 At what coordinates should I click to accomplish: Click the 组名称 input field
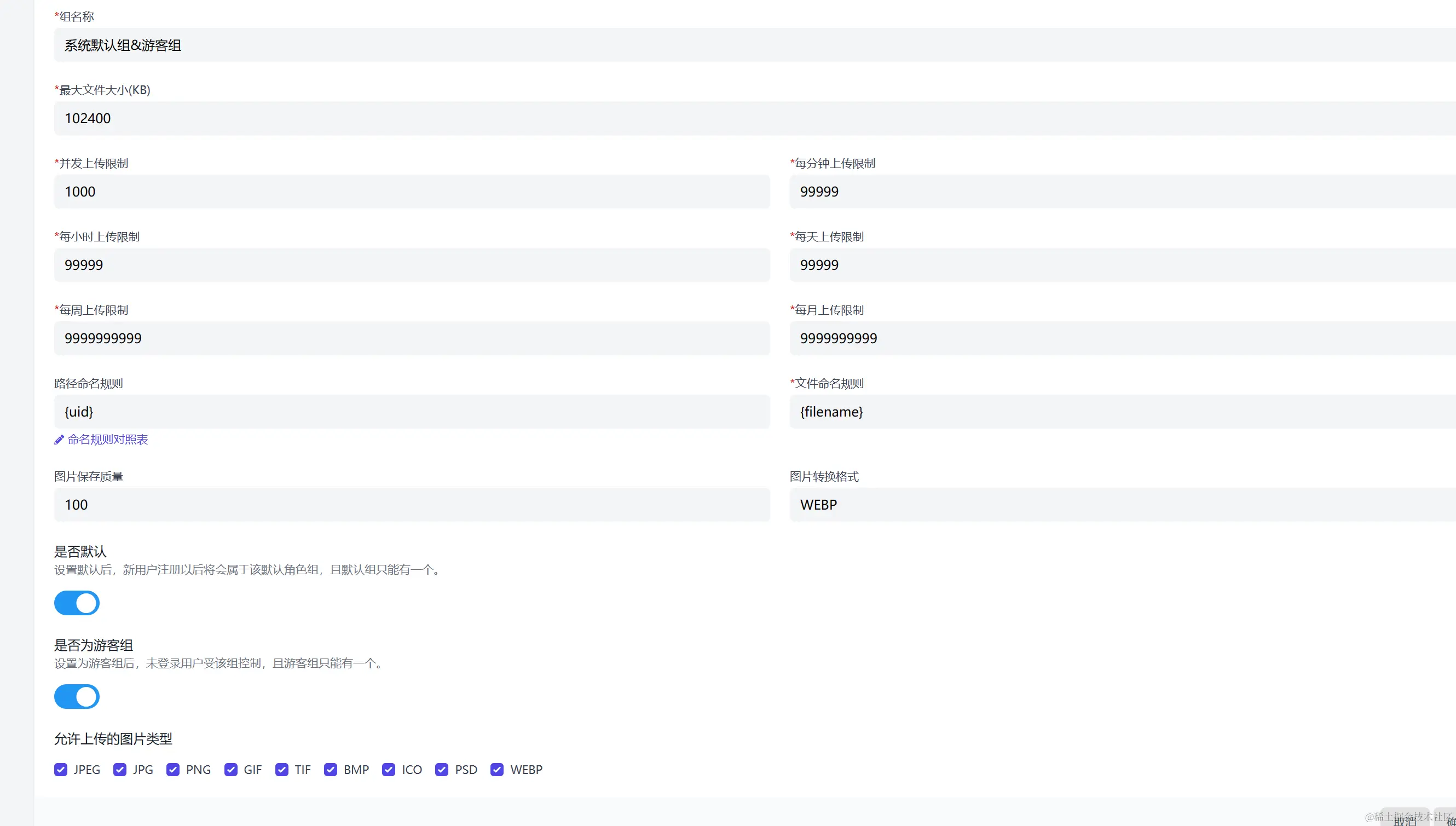tap(754, 45)
